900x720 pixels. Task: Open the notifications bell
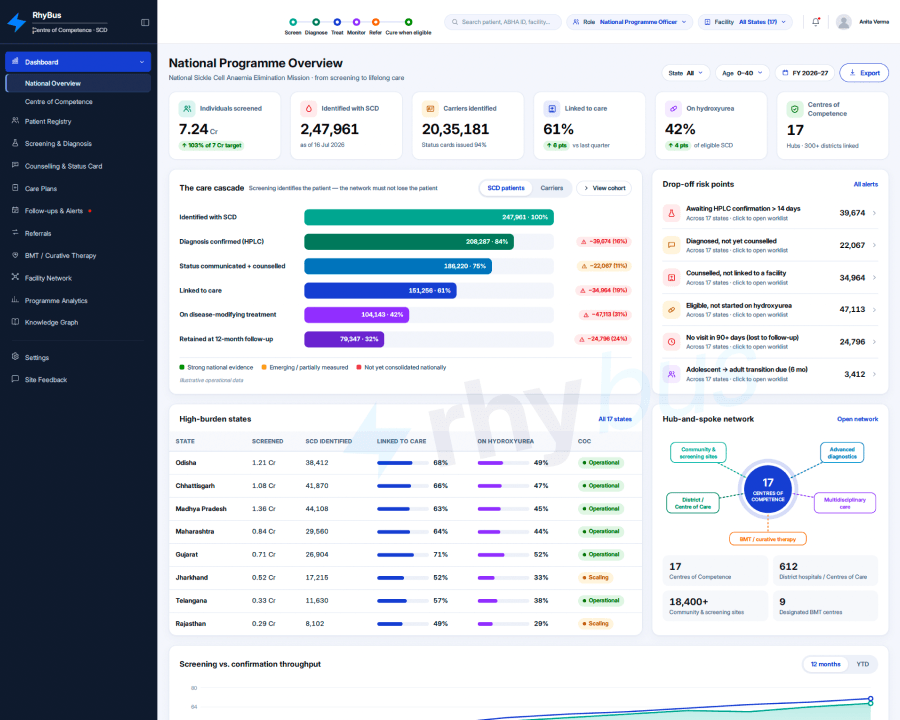[x=816, y=22]
